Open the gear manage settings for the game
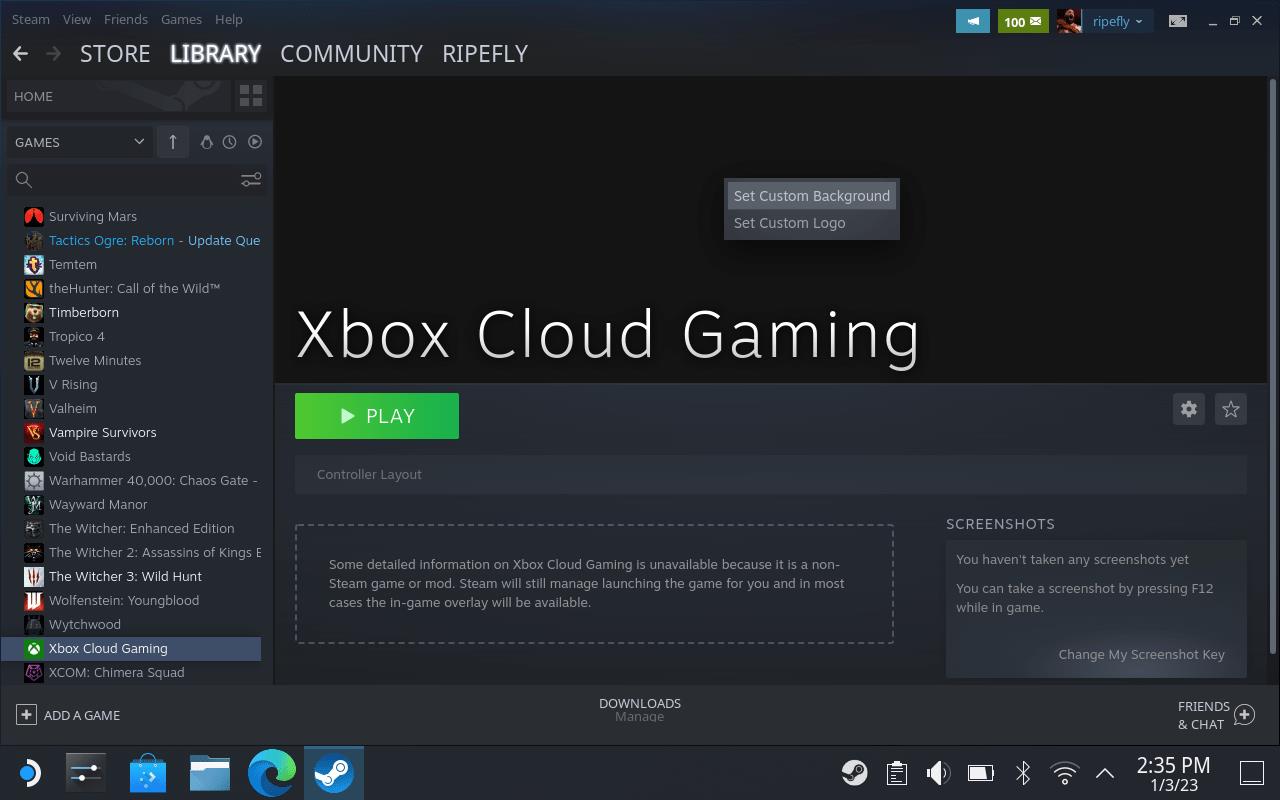1280x800 pixels. pyautogui.click(x=1189, y=409)
